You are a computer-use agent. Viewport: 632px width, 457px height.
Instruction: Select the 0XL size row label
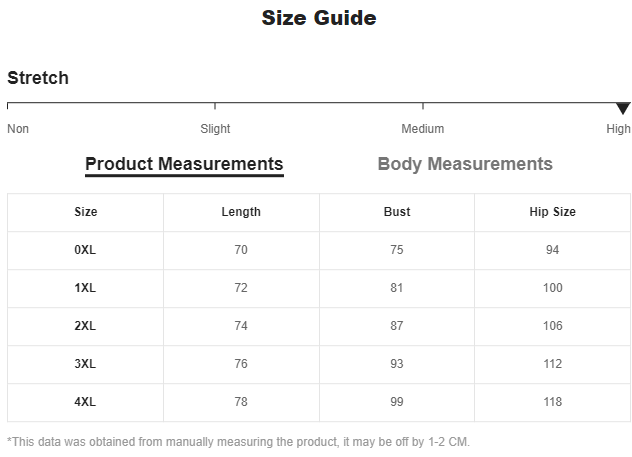pos(86,250)
